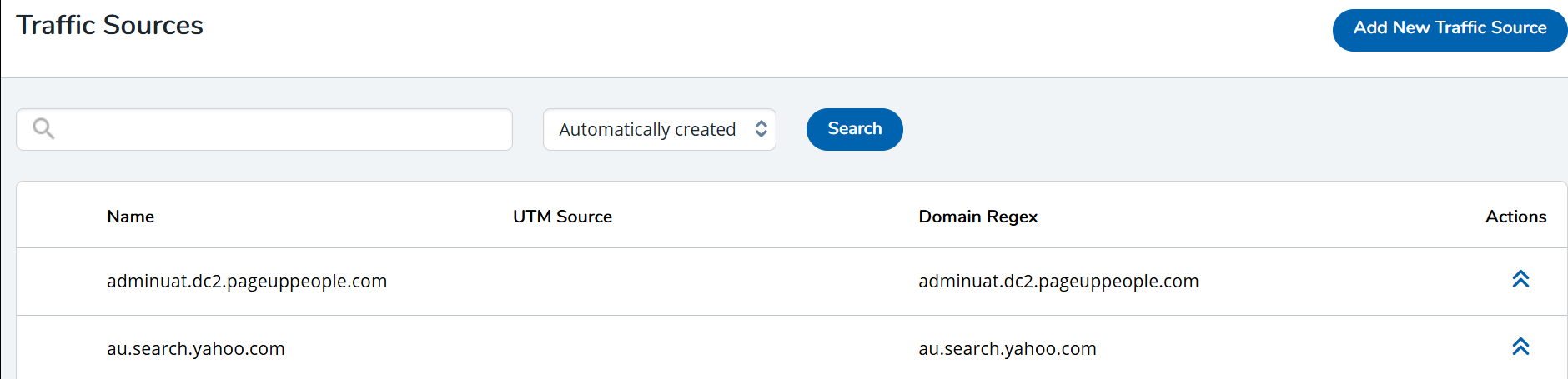
Task: Click the UTM Source column header
Action: tap(562, 217)
